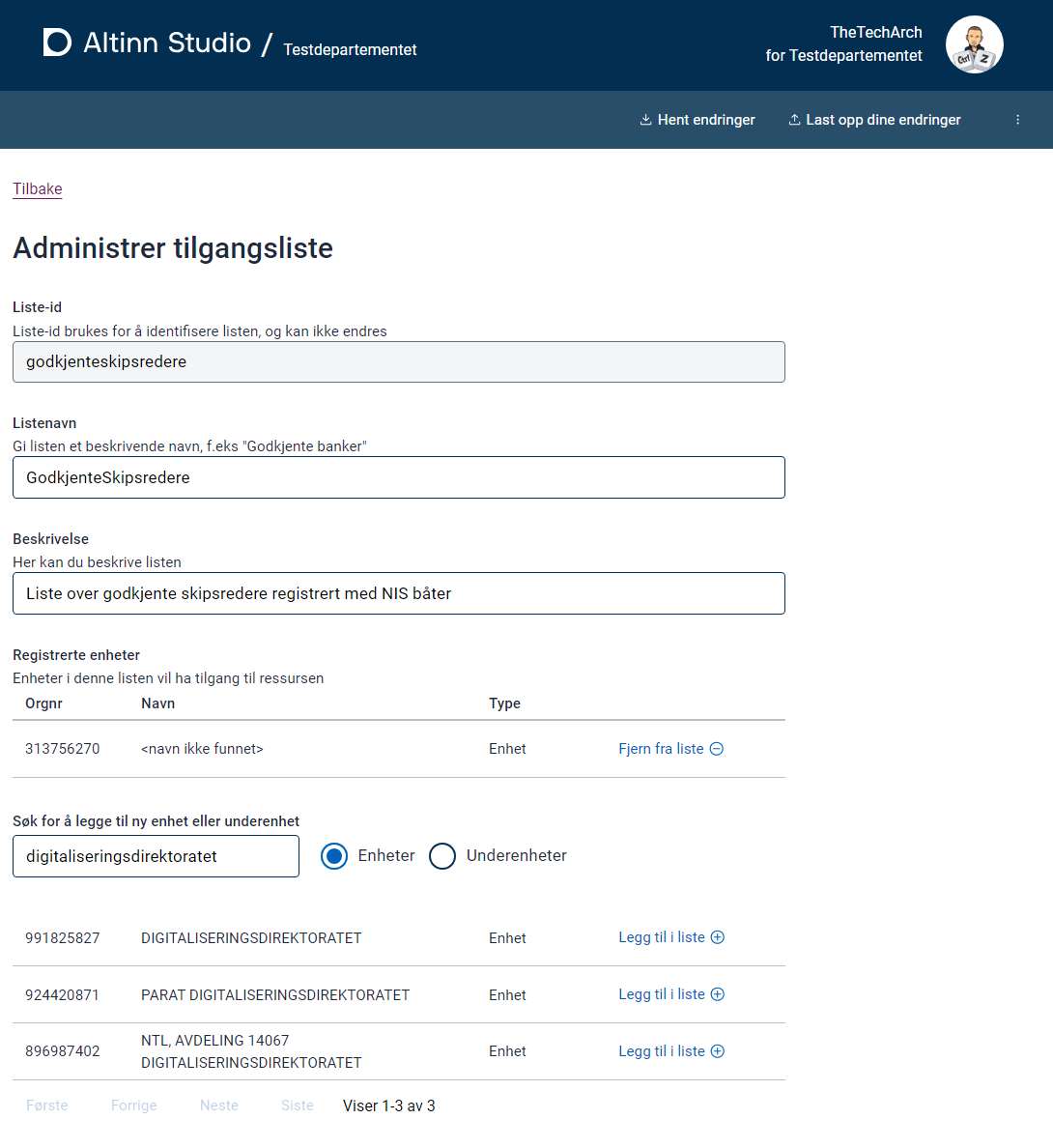Open the TheTechArch profile avatar
This screenshot has height=1148, width=1053.
click(x=974, y=44)
